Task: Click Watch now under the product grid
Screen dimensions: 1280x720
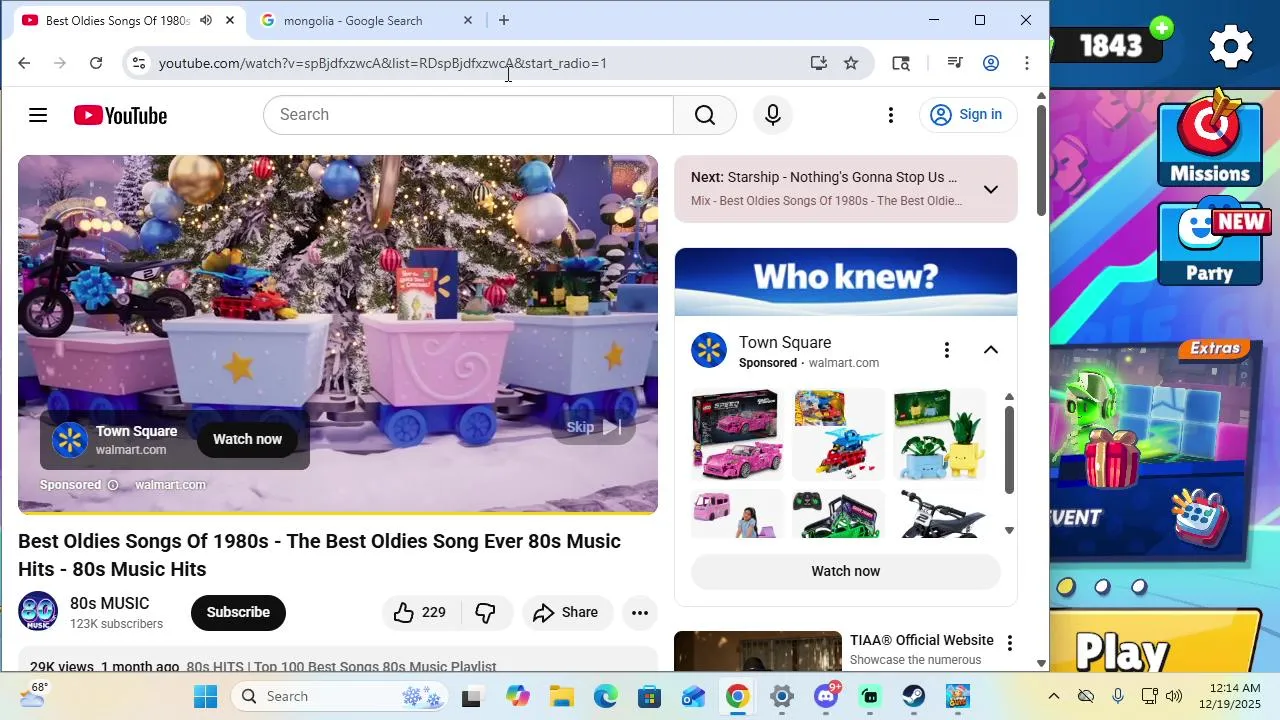Action: [x=845, y=571]
